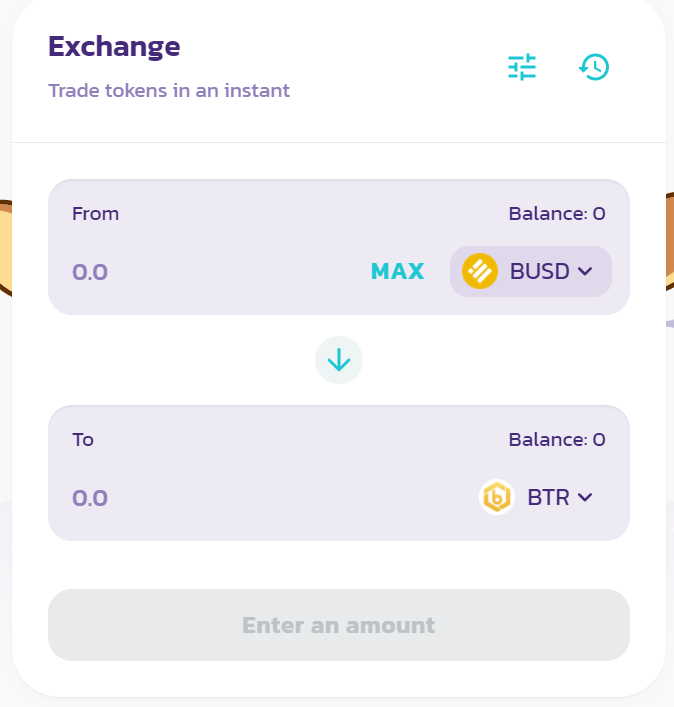Click the swap direction arrow icon
The width and height of the screenshot is (674, 707).
339,360
